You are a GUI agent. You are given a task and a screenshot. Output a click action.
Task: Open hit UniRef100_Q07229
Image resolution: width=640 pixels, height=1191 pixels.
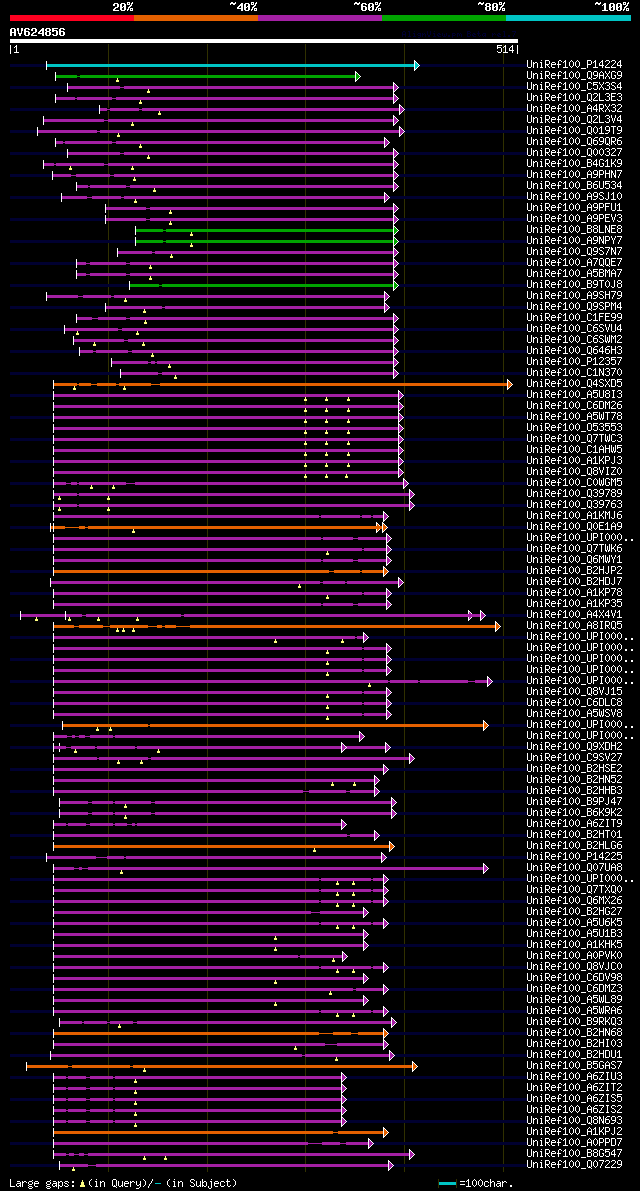[x=574, y=1165]
